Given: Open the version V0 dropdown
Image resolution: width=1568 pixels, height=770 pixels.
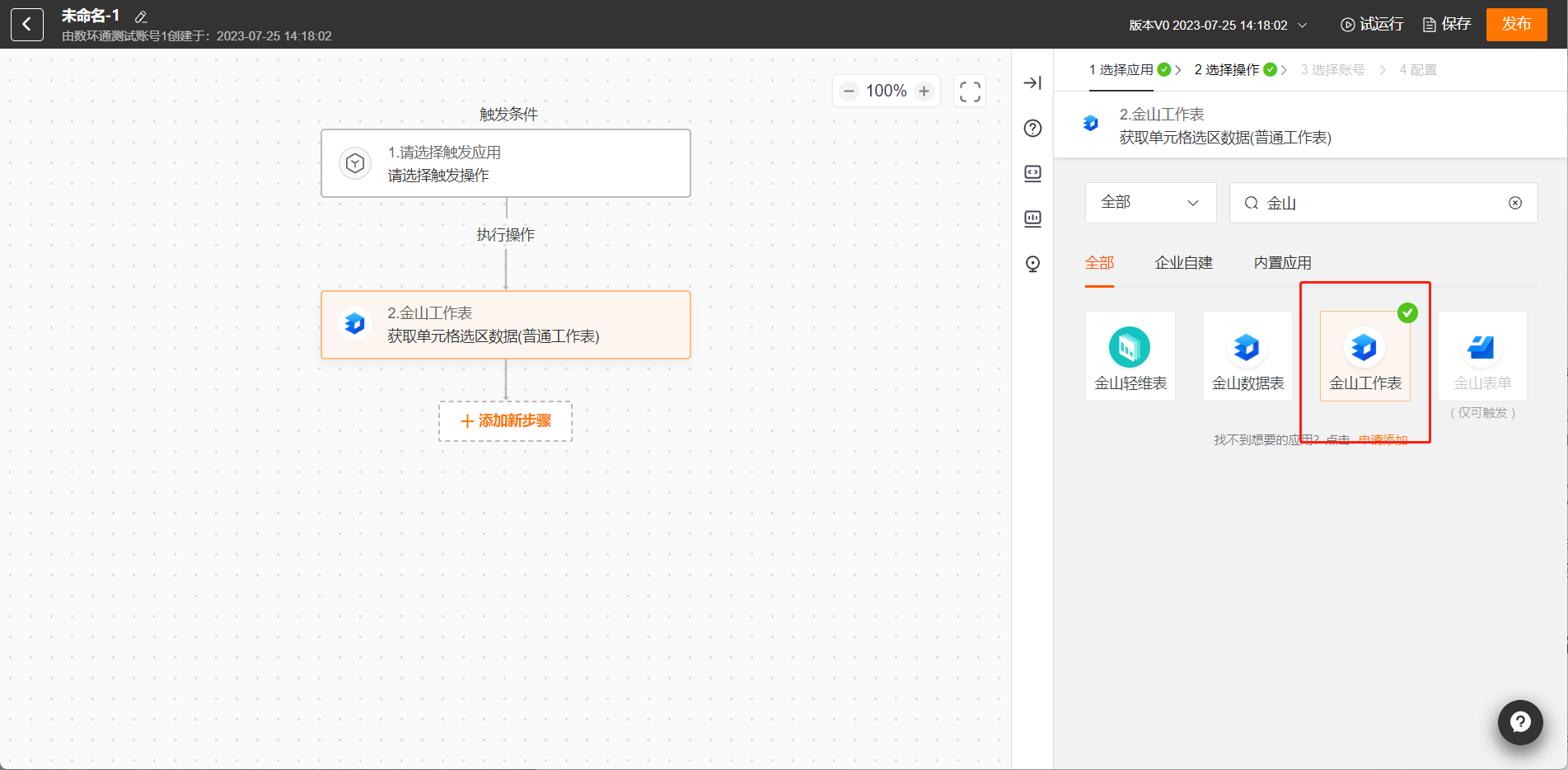Looking at the screenshot, I should [1218, 25].
